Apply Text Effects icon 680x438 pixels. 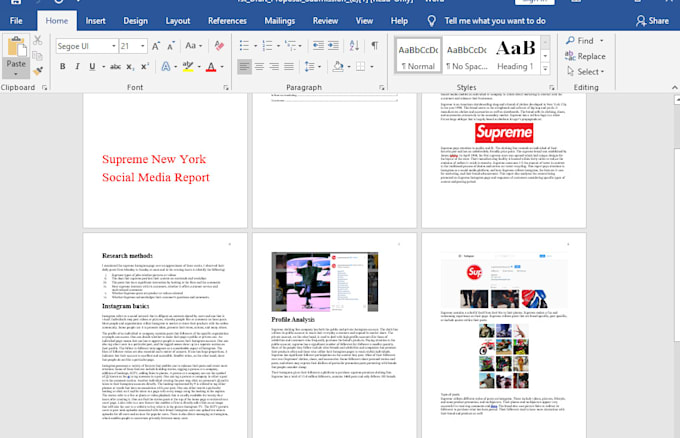click(166, 66)
